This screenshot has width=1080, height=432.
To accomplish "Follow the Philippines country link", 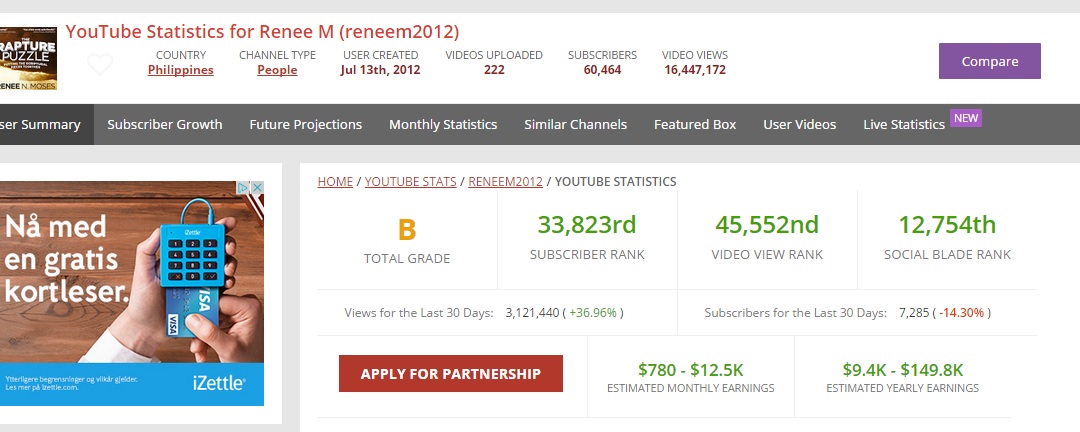I will point(180,70).
